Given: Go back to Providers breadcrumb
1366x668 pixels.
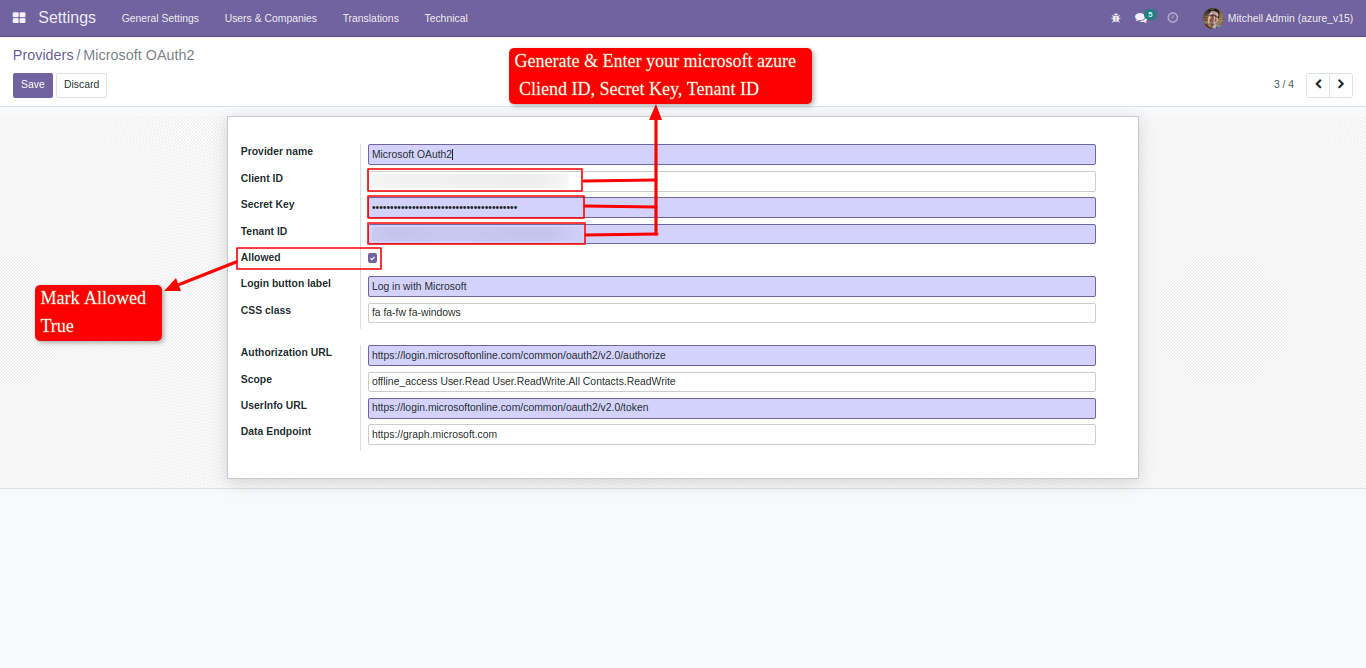Looking at the screenshot, I should tap(43, 55).
